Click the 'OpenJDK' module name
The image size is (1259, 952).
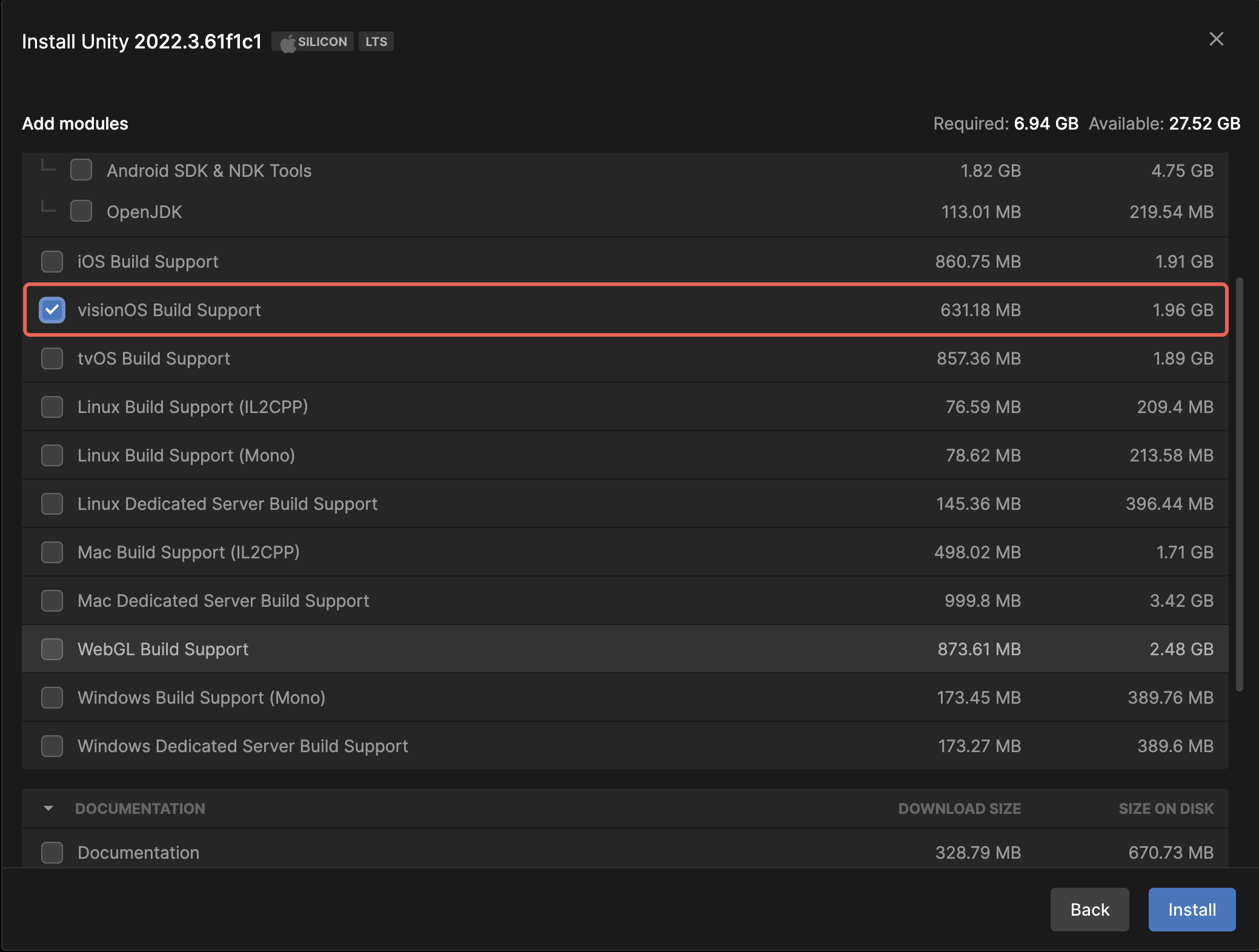[144, 212]
